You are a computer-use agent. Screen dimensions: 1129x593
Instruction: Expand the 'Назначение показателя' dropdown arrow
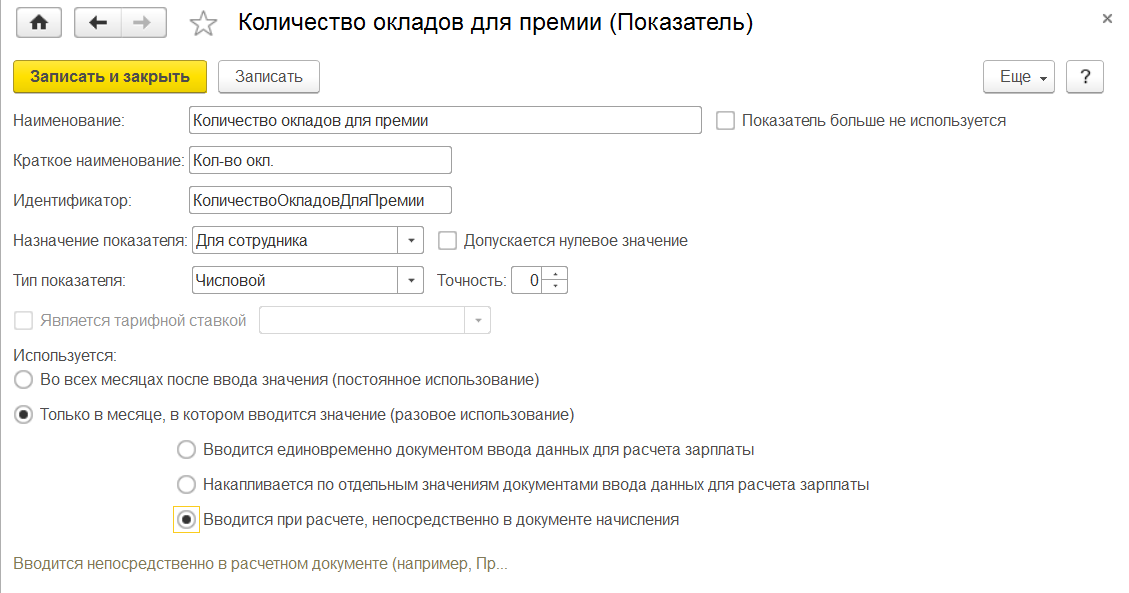[411, 241]
